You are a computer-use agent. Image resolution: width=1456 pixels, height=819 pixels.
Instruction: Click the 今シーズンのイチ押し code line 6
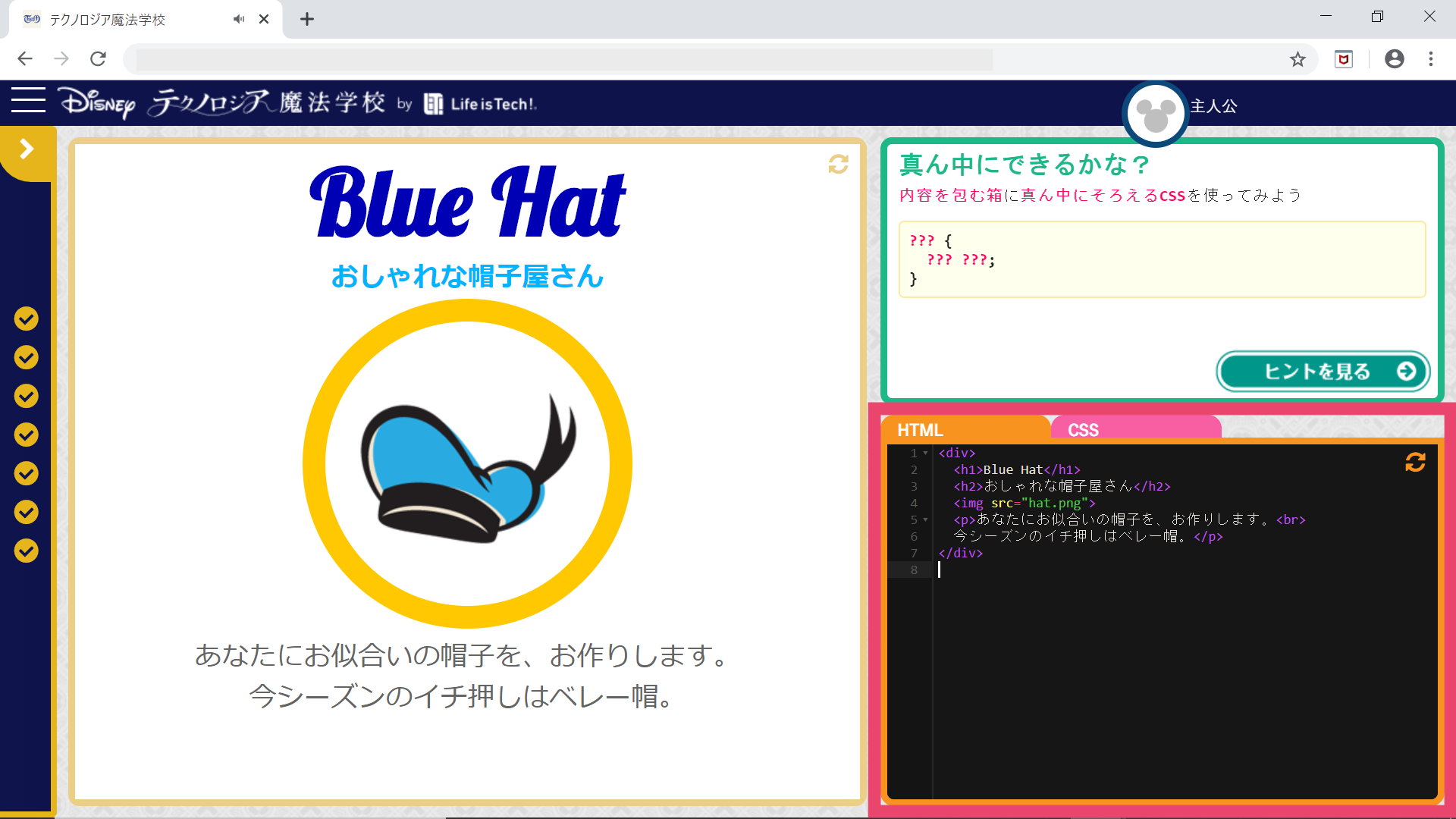coord(1087,536)
